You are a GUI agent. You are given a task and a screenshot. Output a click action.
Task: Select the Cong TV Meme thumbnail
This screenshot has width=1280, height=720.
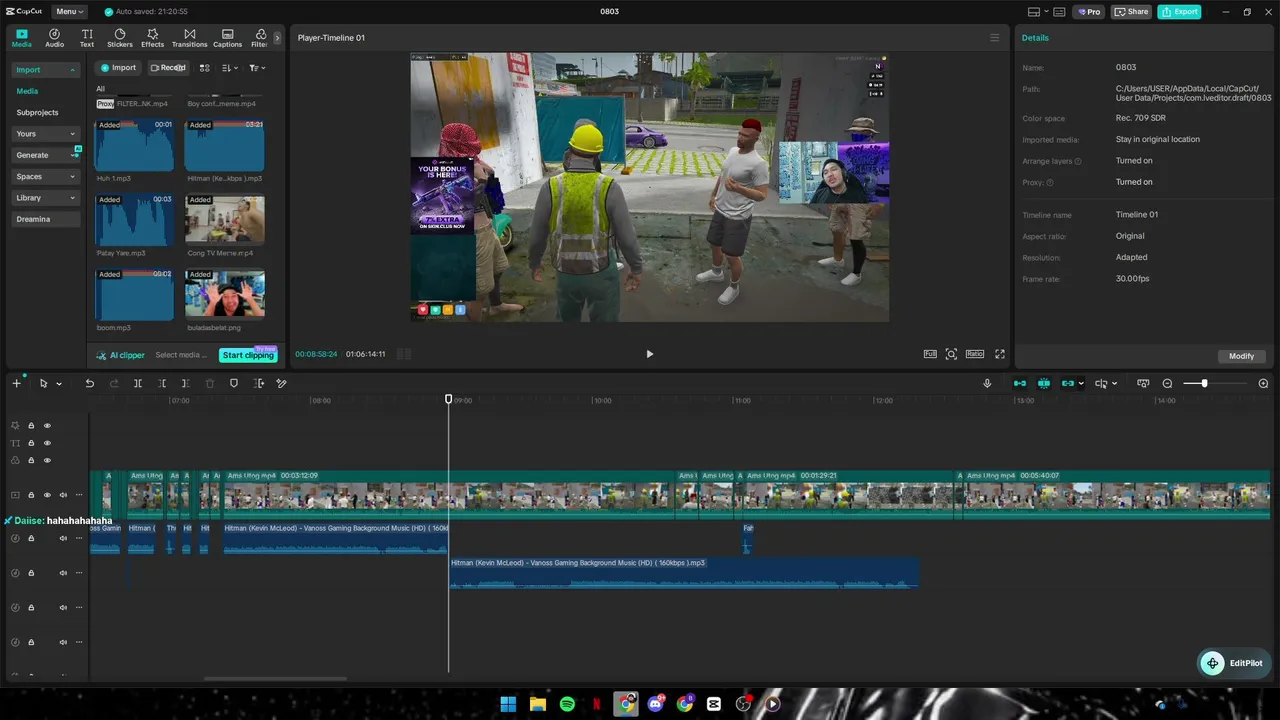pos(225,220)
